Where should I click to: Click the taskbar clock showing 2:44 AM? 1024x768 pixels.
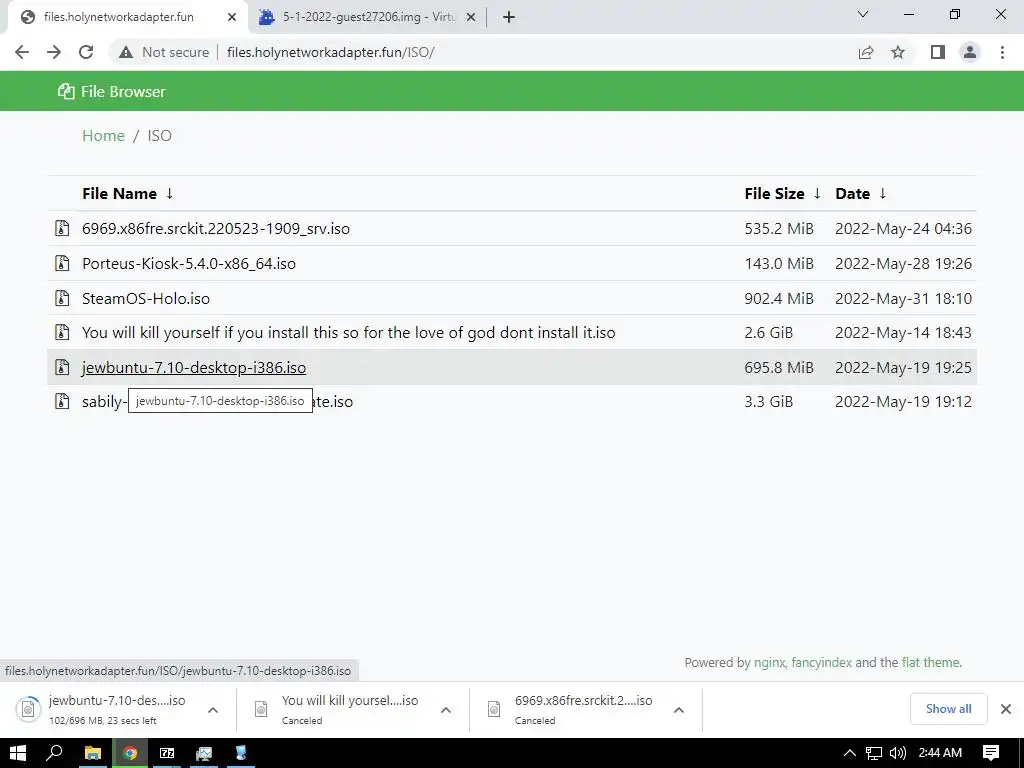(940, 753)
